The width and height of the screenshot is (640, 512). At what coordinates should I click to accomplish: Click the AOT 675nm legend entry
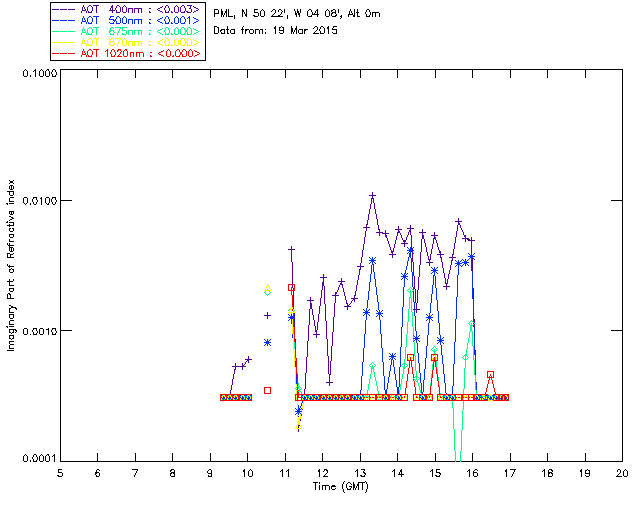[126, 31]
